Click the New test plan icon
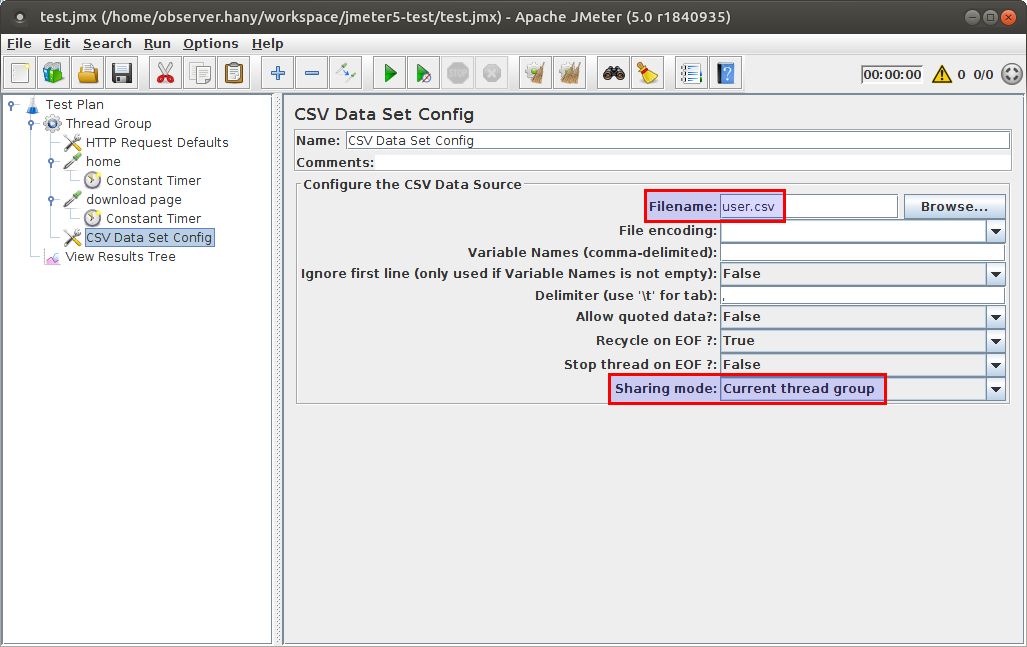Screen dimensions: 1027x647 pyautogui.click(x=20, y=73)
